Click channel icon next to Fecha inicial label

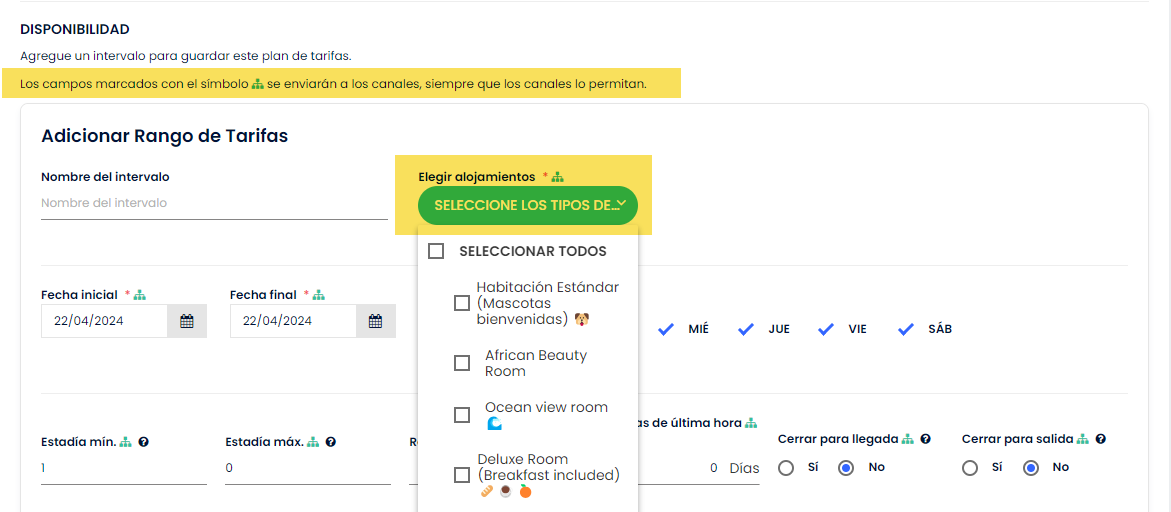click(x=140, y=295)
